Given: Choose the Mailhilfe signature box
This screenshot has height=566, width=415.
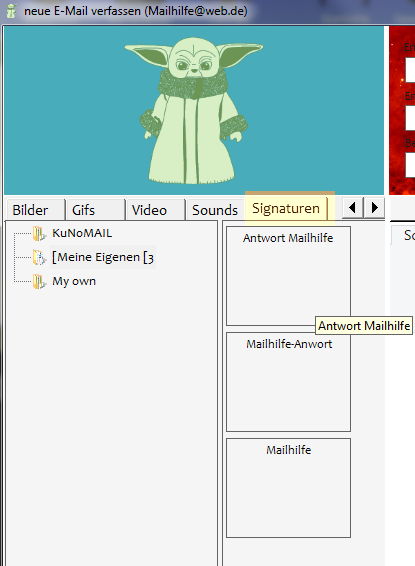Looking at the screenshot, I should click(x=288, y=488).
